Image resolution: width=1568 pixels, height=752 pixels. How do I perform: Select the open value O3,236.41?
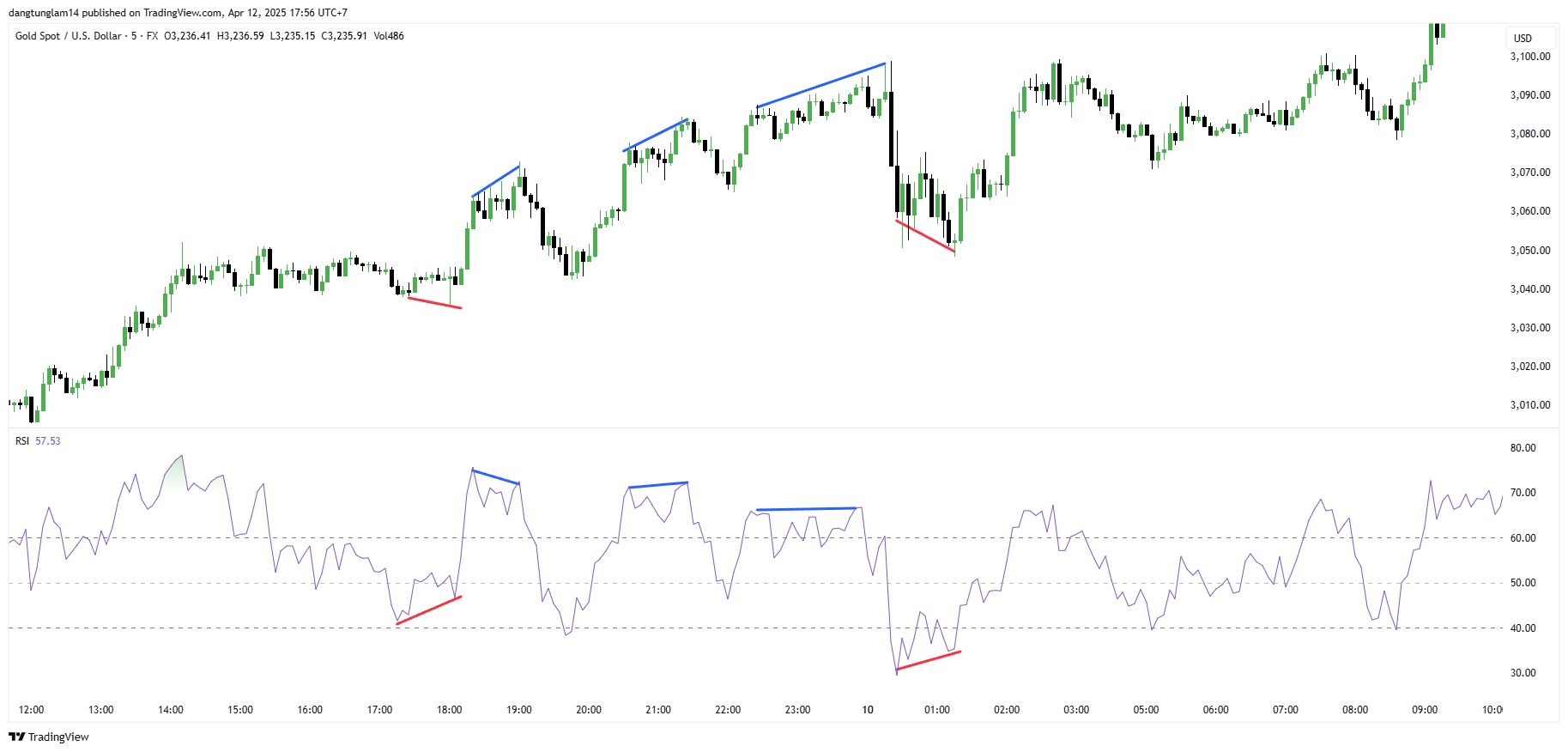(x=187, y=36)
